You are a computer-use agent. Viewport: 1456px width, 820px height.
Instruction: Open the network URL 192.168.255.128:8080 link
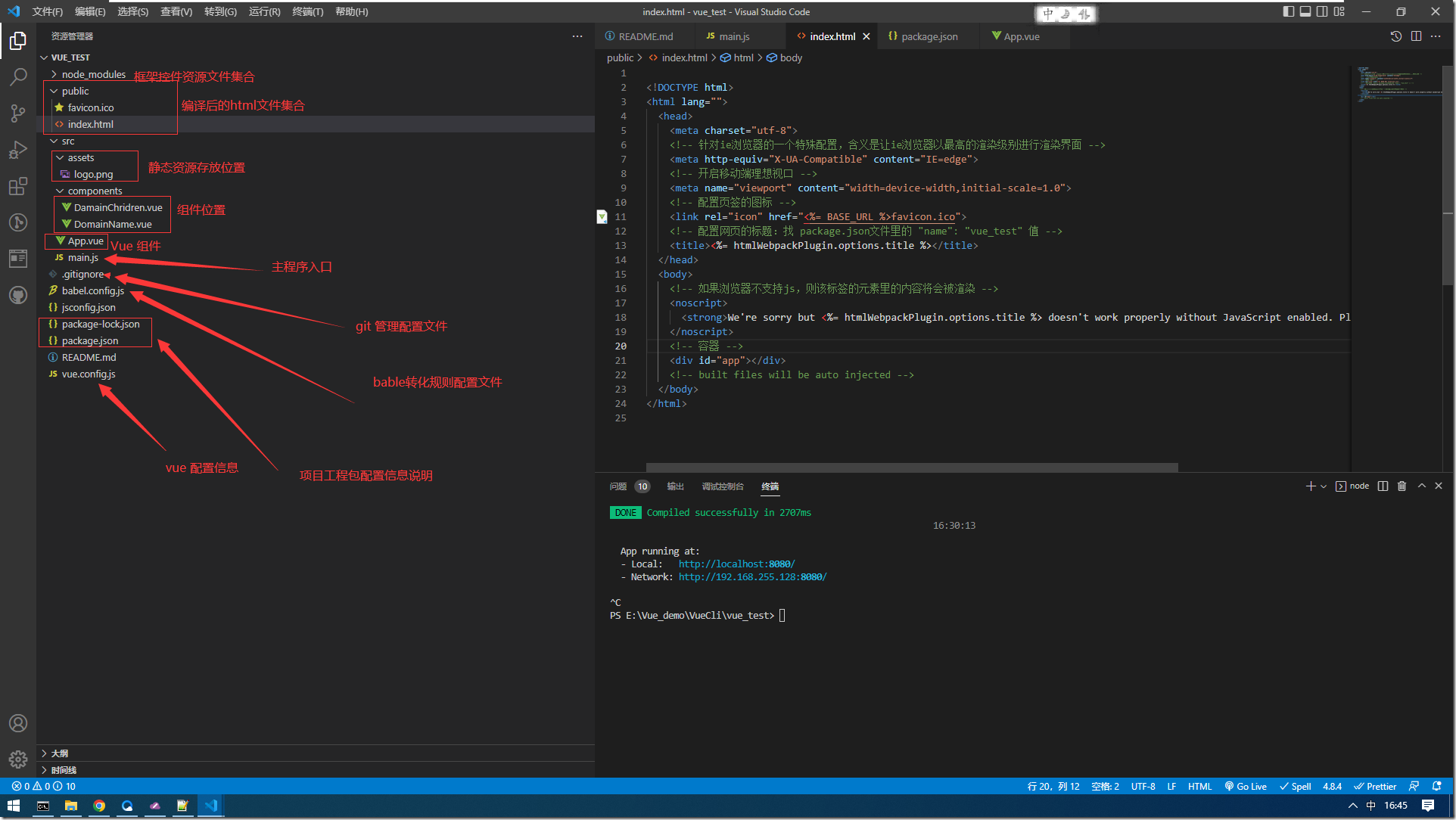tap(752, 576)
